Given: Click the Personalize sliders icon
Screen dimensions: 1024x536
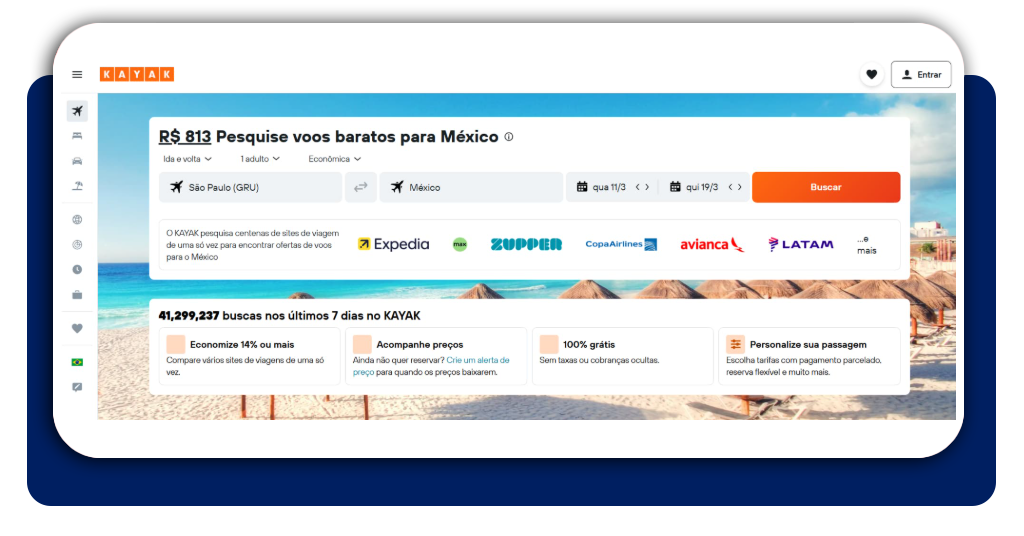Looking at the screenshot, I should pyautogui.click(x=735, y=344).
